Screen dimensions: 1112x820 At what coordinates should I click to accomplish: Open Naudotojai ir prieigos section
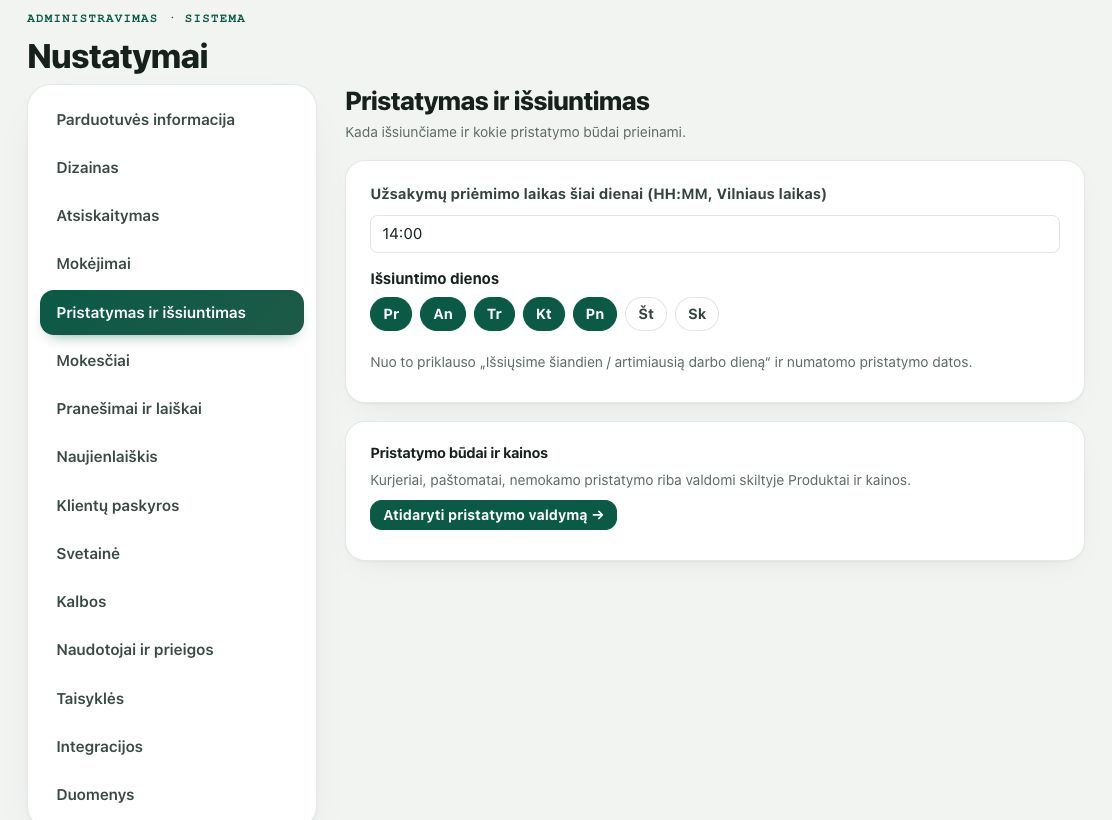(x=172, y=650)
